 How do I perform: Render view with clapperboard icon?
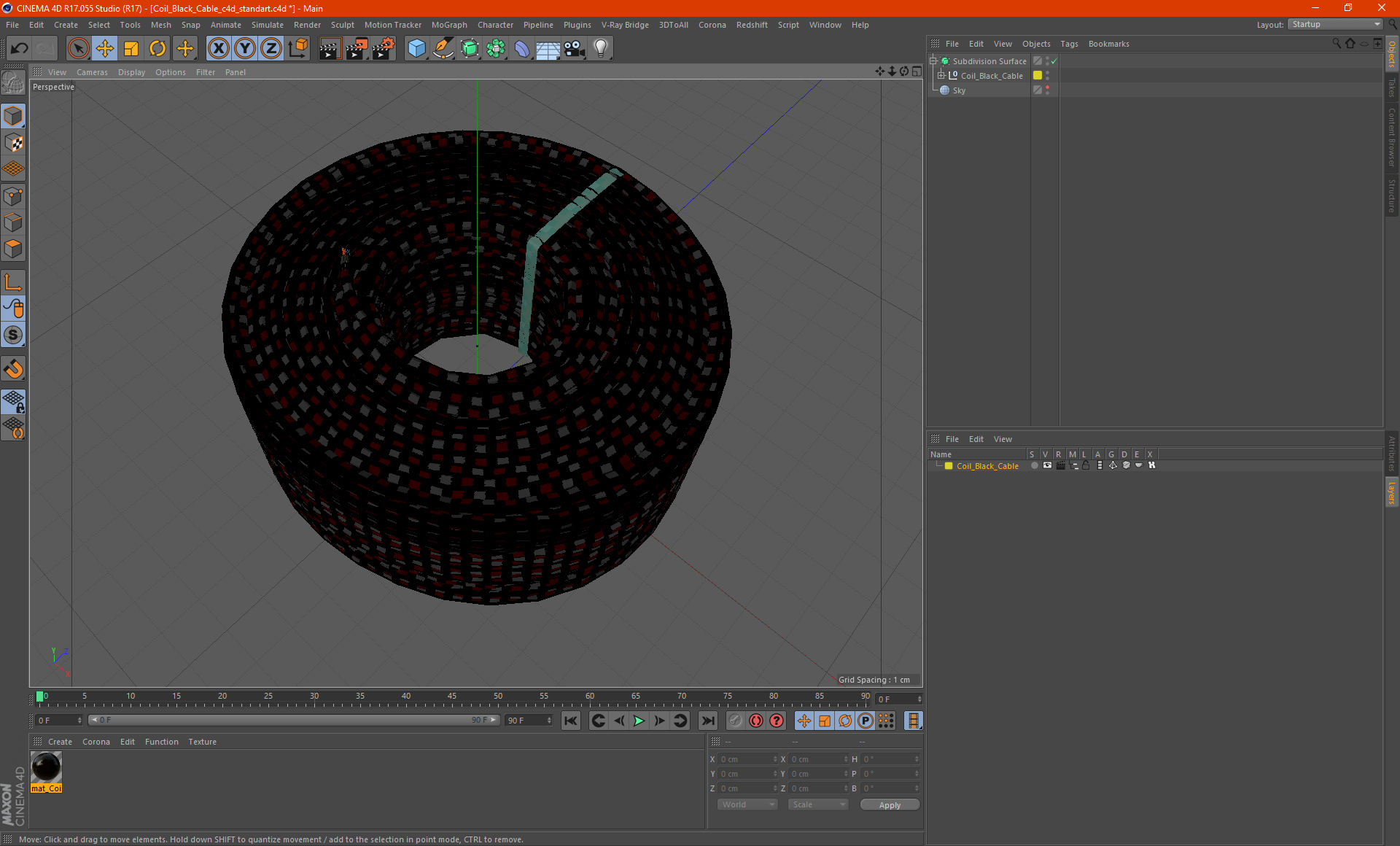point(330,49)
